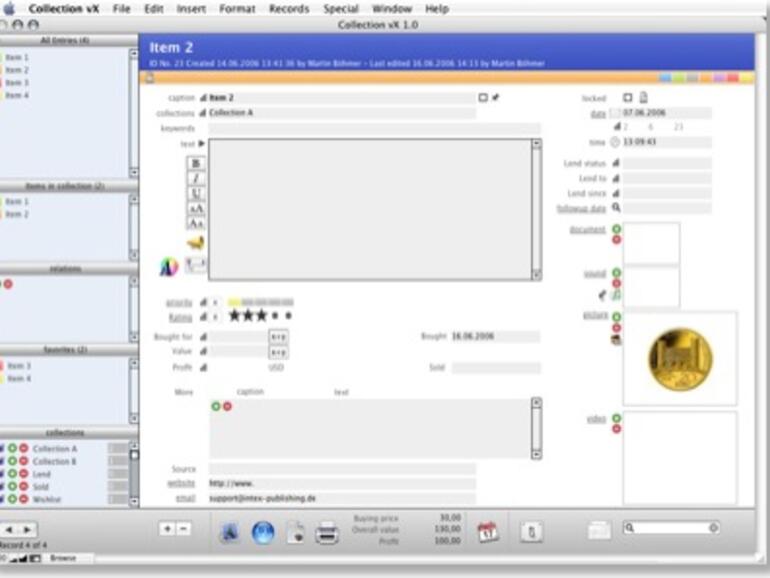The image size is (770, 578).
Task: Open the File menu
Action: pos(121,9)
